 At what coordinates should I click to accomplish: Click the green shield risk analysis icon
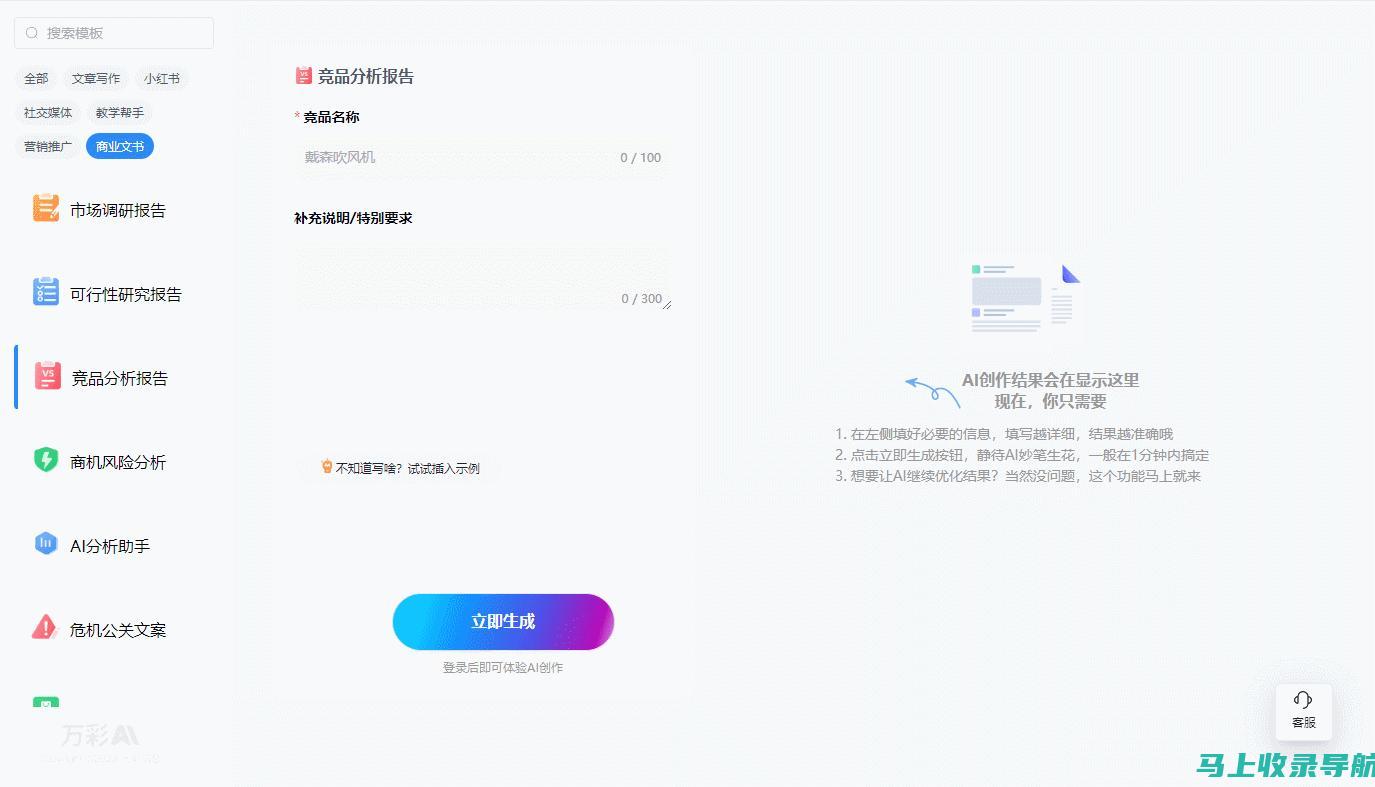[x=46, y=460]
